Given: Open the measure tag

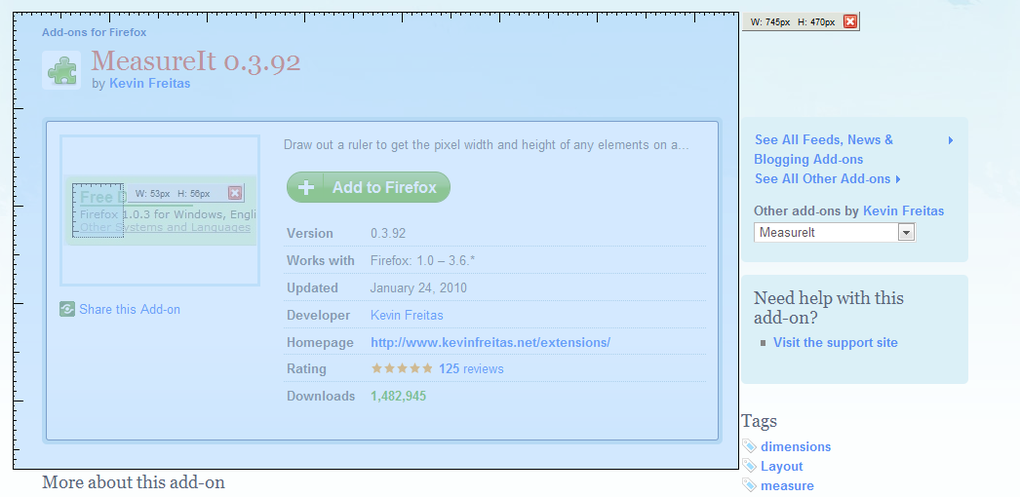Looking at the screenshot, I should 787,486.
